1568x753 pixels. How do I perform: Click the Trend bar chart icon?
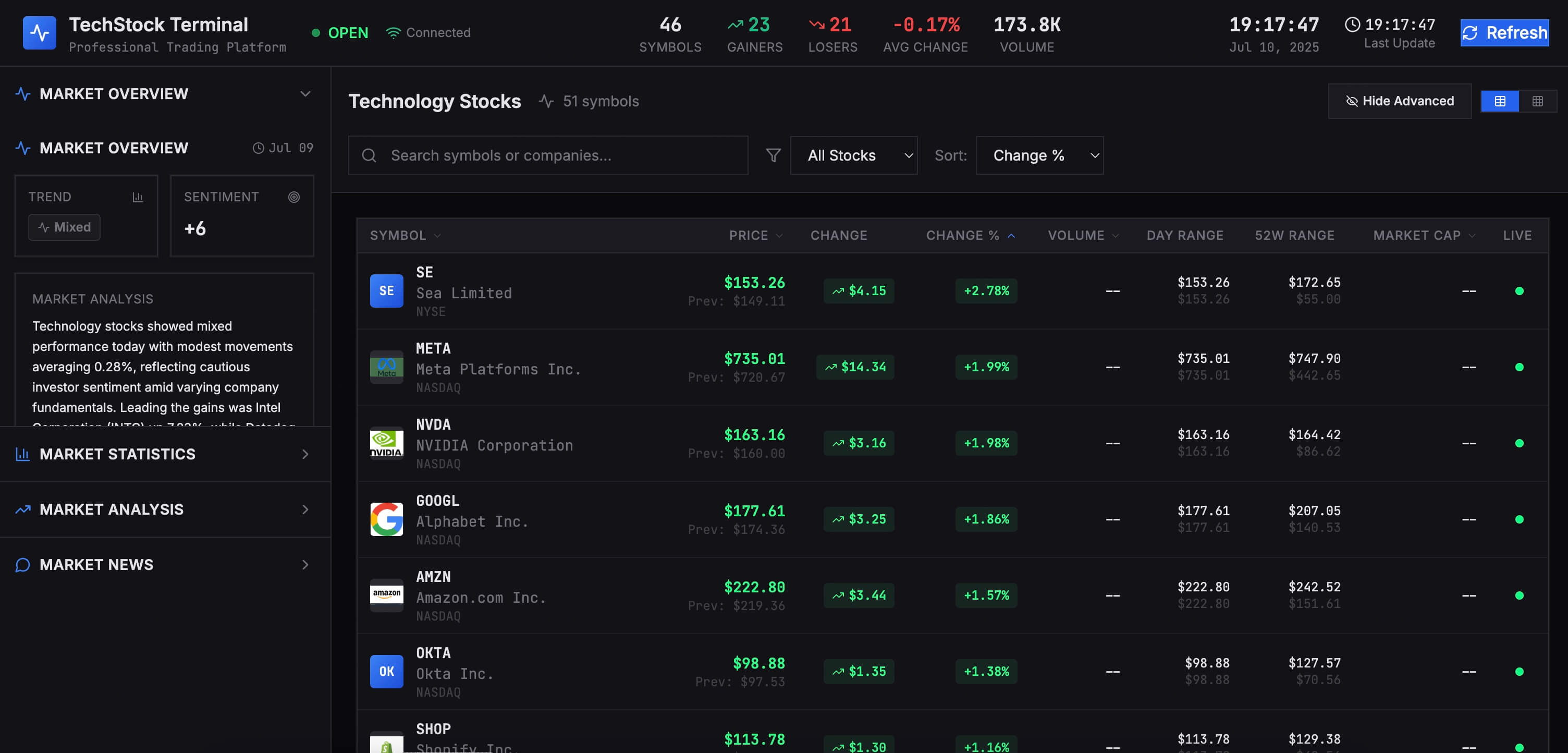(x=138, y=197)
